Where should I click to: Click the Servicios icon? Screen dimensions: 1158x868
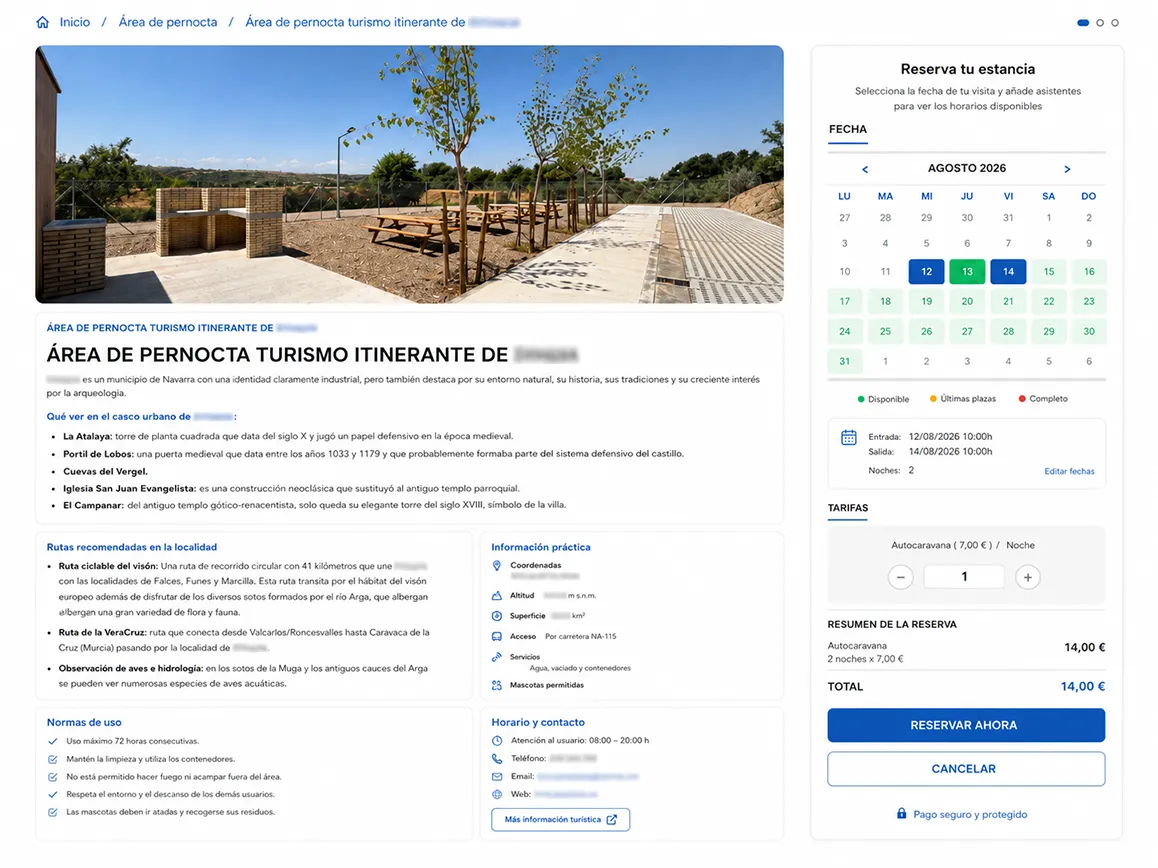[496, 657]
